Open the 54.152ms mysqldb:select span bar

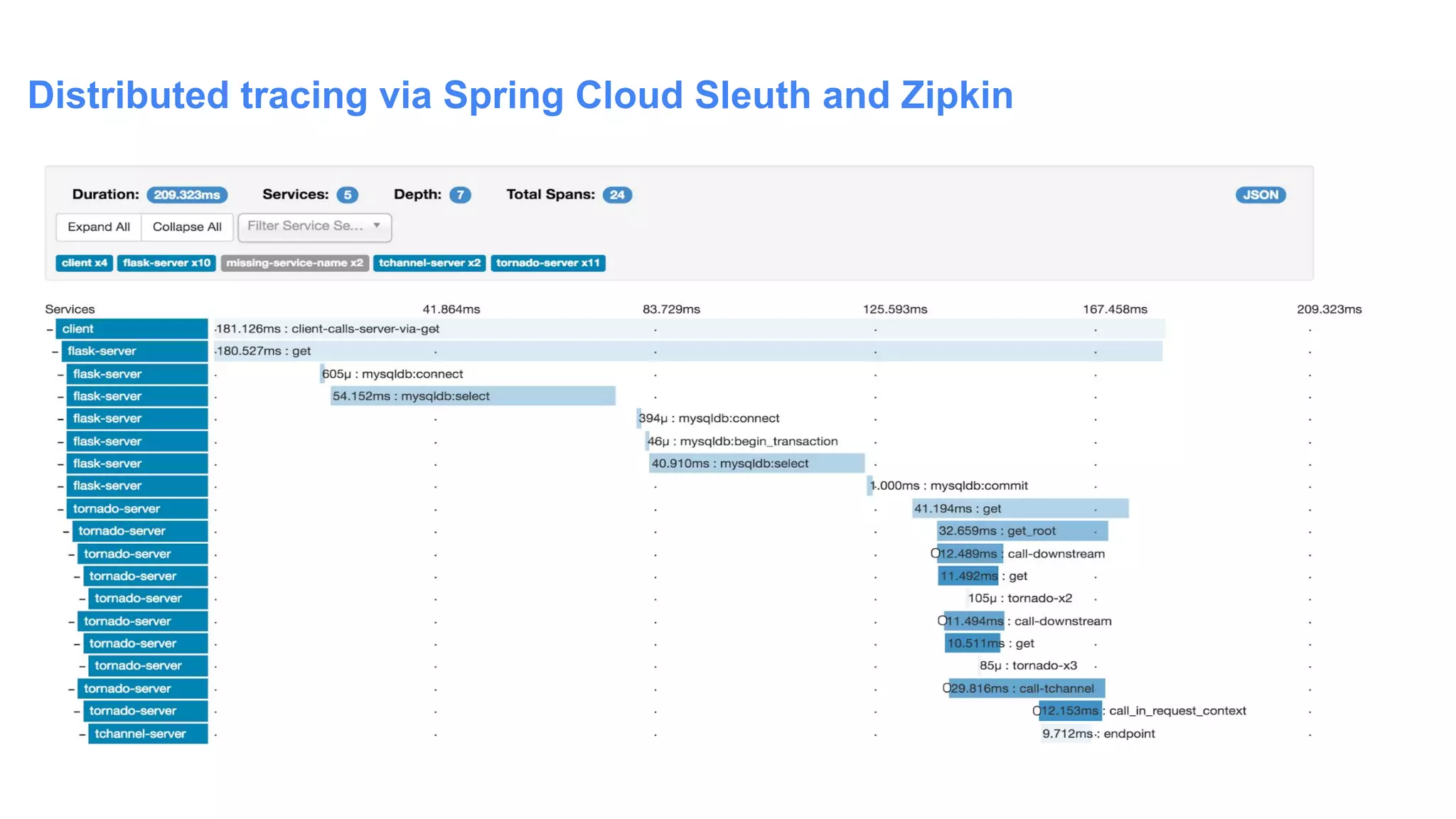tap(473, 396)
